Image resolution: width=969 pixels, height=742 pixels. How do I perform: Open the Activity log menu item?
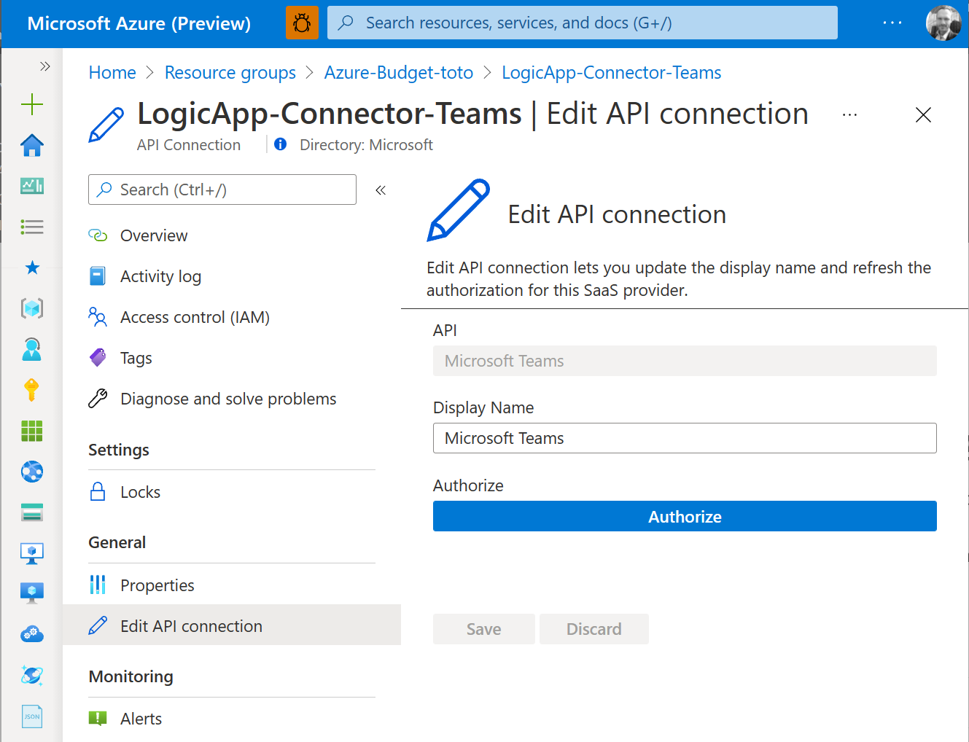(232, 276)
